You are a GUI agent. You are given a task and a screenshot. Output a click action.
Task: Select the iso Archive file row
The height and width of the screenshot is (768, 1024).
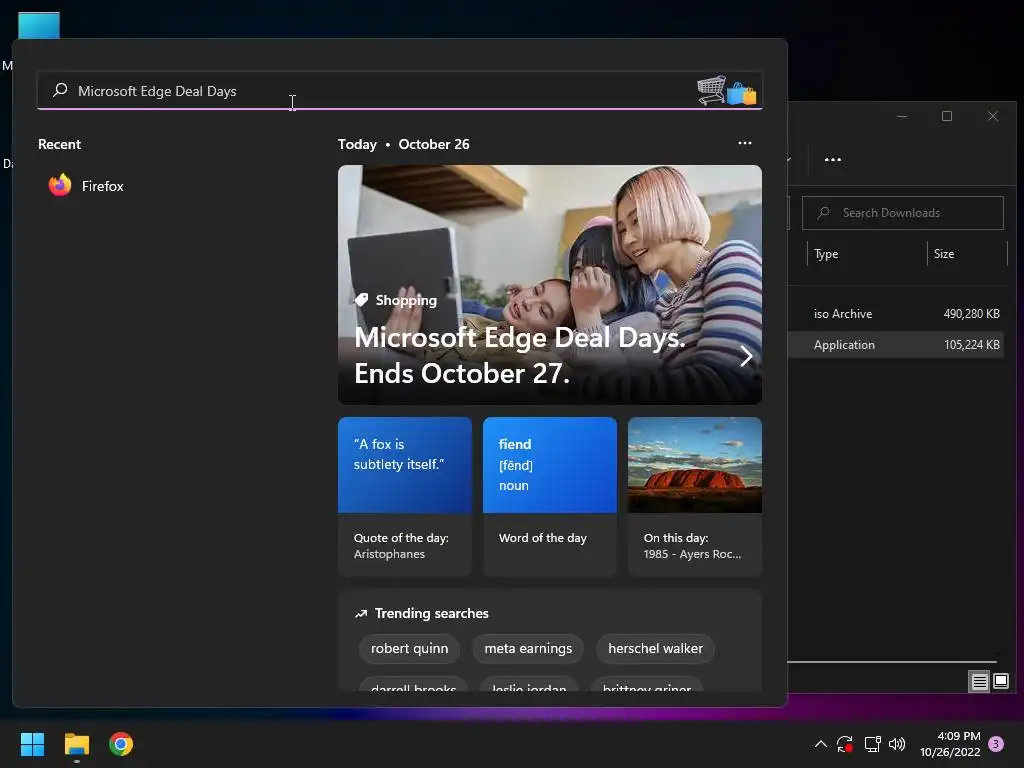click(895, 313)
